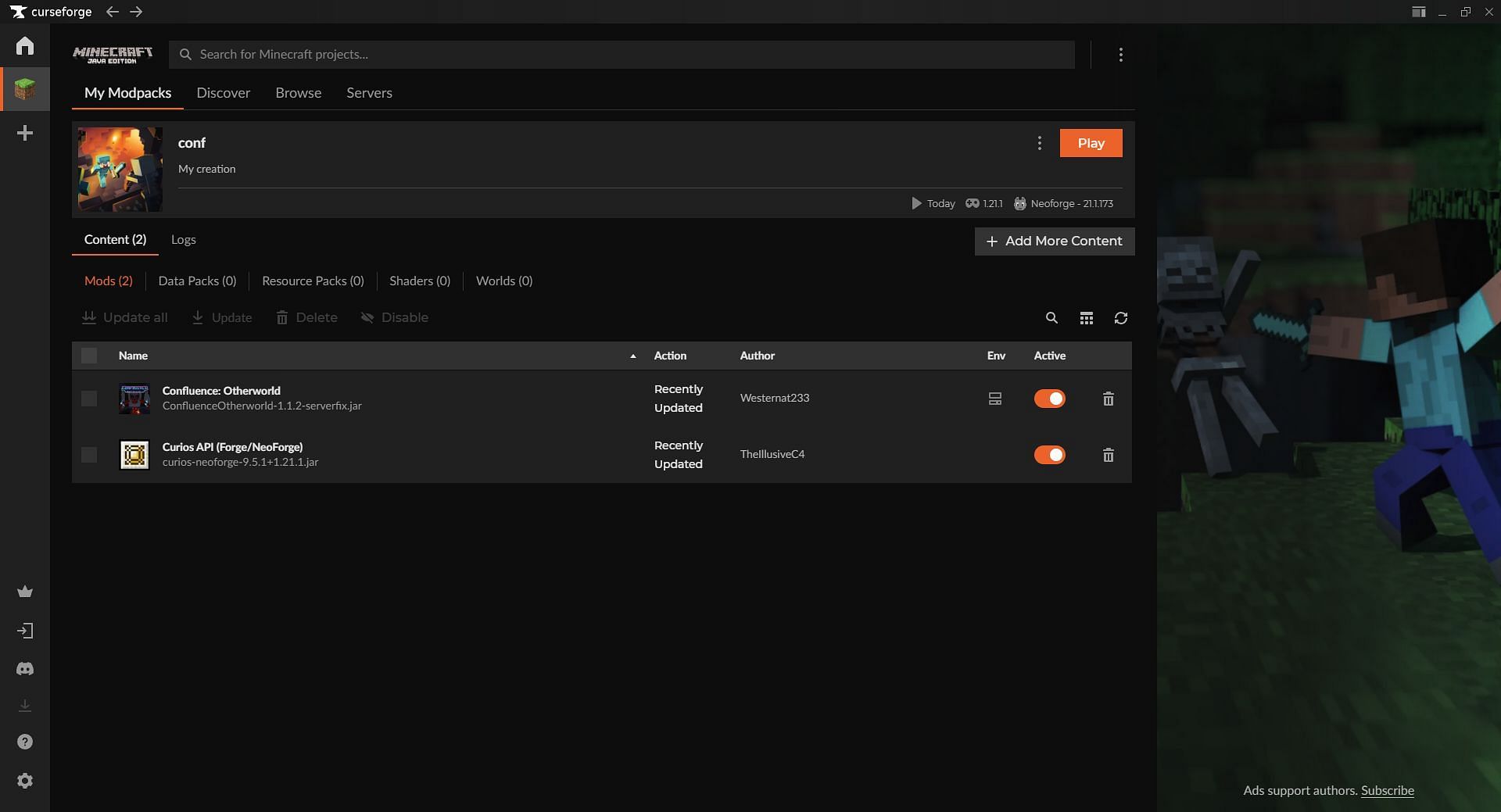Screen dimensions: 1501x812
Task: Click in the Minecraft projects search field
Action: (x=625, y=55)
